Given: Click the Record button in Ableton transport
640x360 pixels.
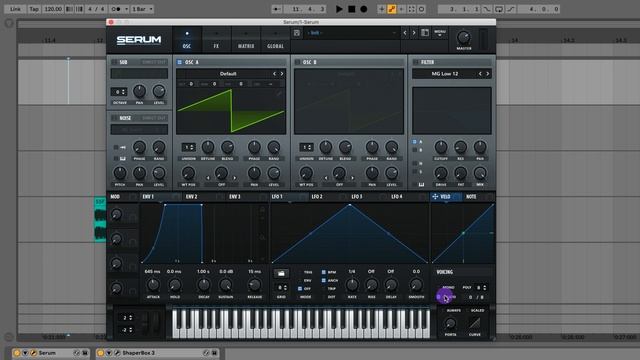Looking at the screenshot, I should click(x=364, y=9).
